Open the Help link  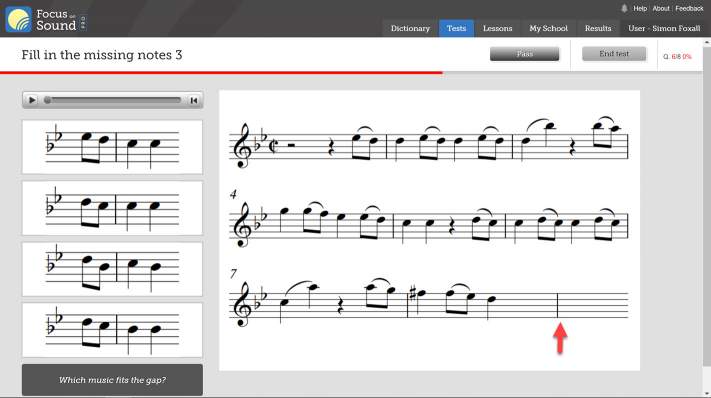[x=640, y=8]
